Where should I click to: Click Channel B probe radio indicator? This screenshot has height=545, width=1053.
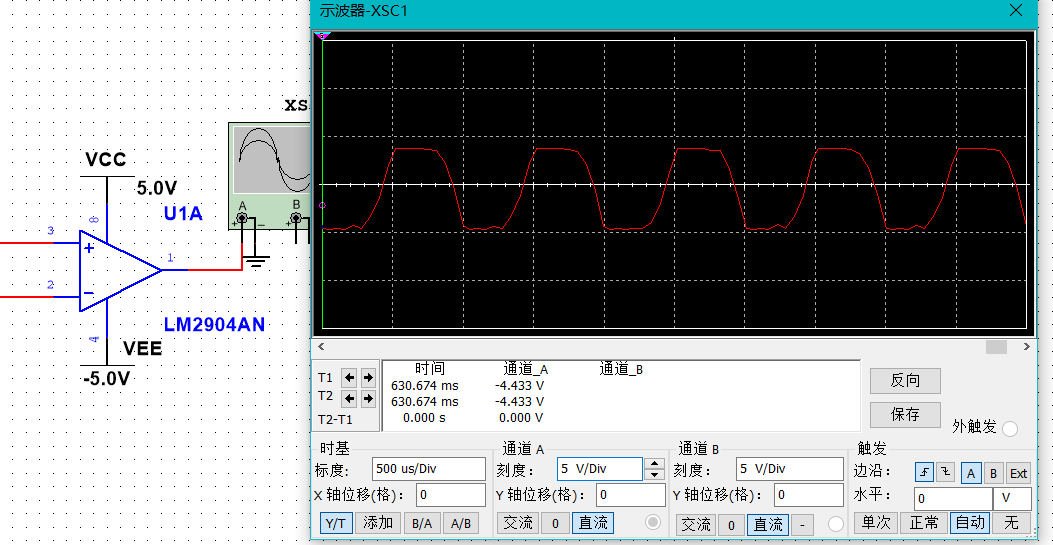pos(835,524)
